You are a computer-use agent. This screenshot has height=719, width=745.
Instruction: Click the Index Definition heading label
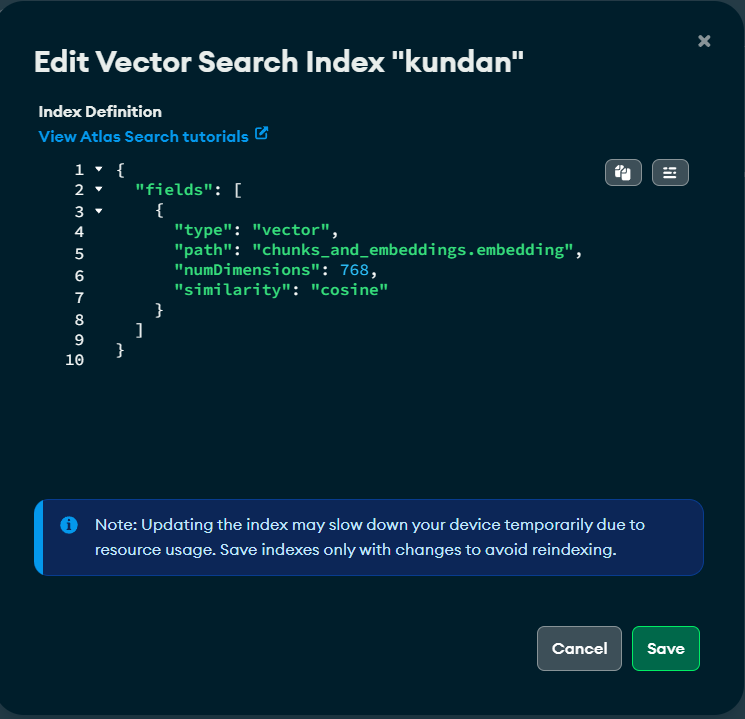100,111
